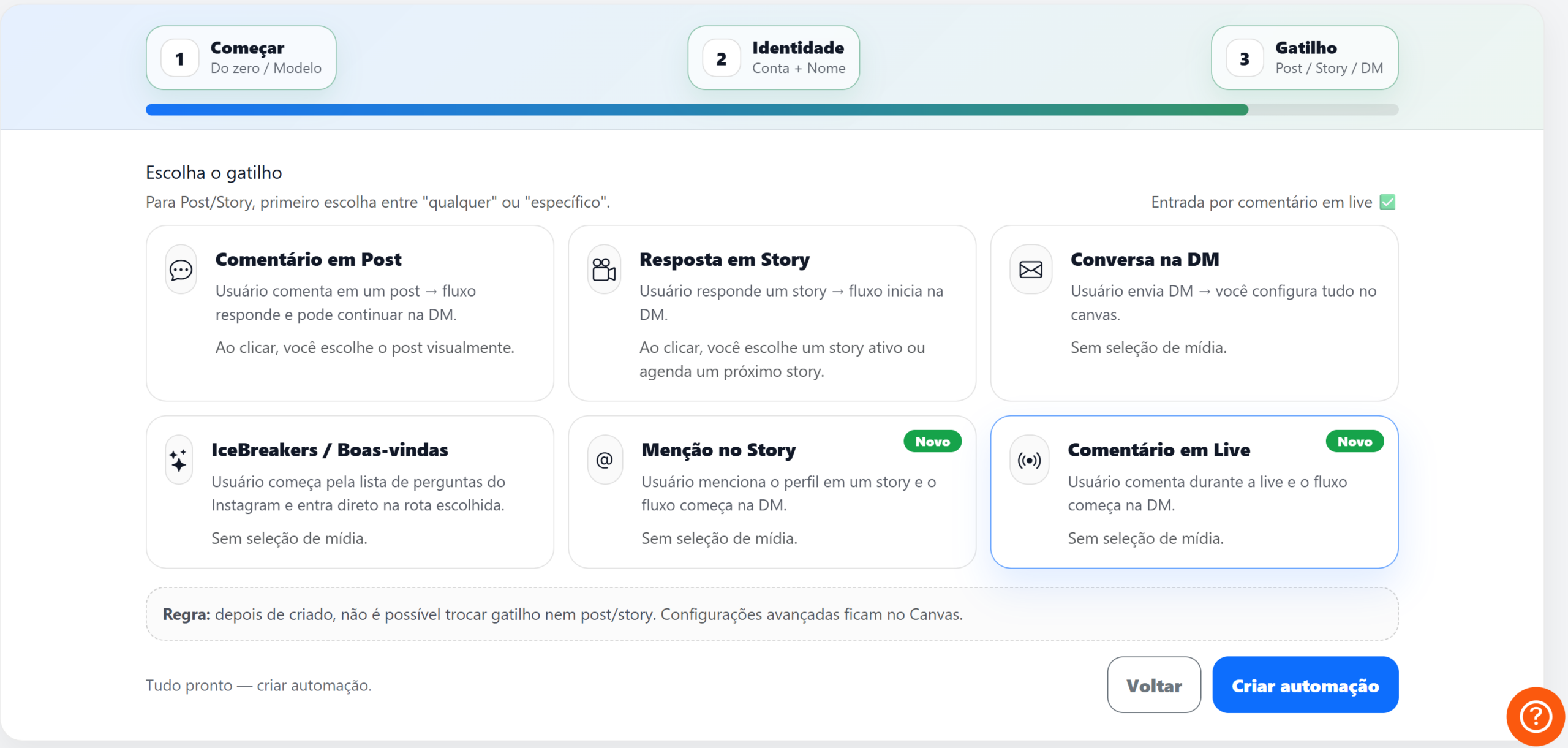
Task: Select the IceBreakers / Boas-vindas trigger card
Action: (x=350, y=492)
